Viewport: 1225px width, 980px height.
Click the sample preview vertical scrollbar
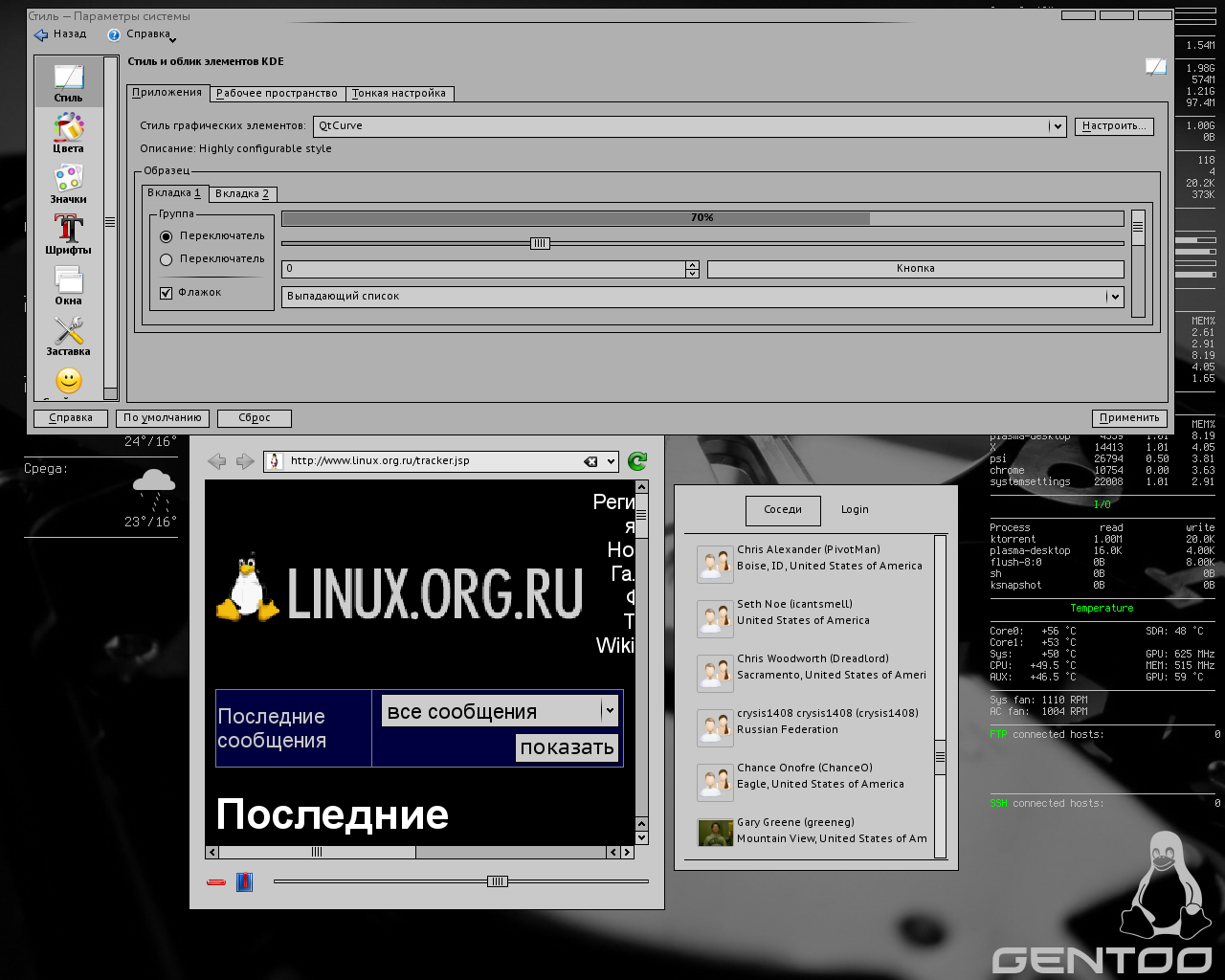coord(1138,263)
